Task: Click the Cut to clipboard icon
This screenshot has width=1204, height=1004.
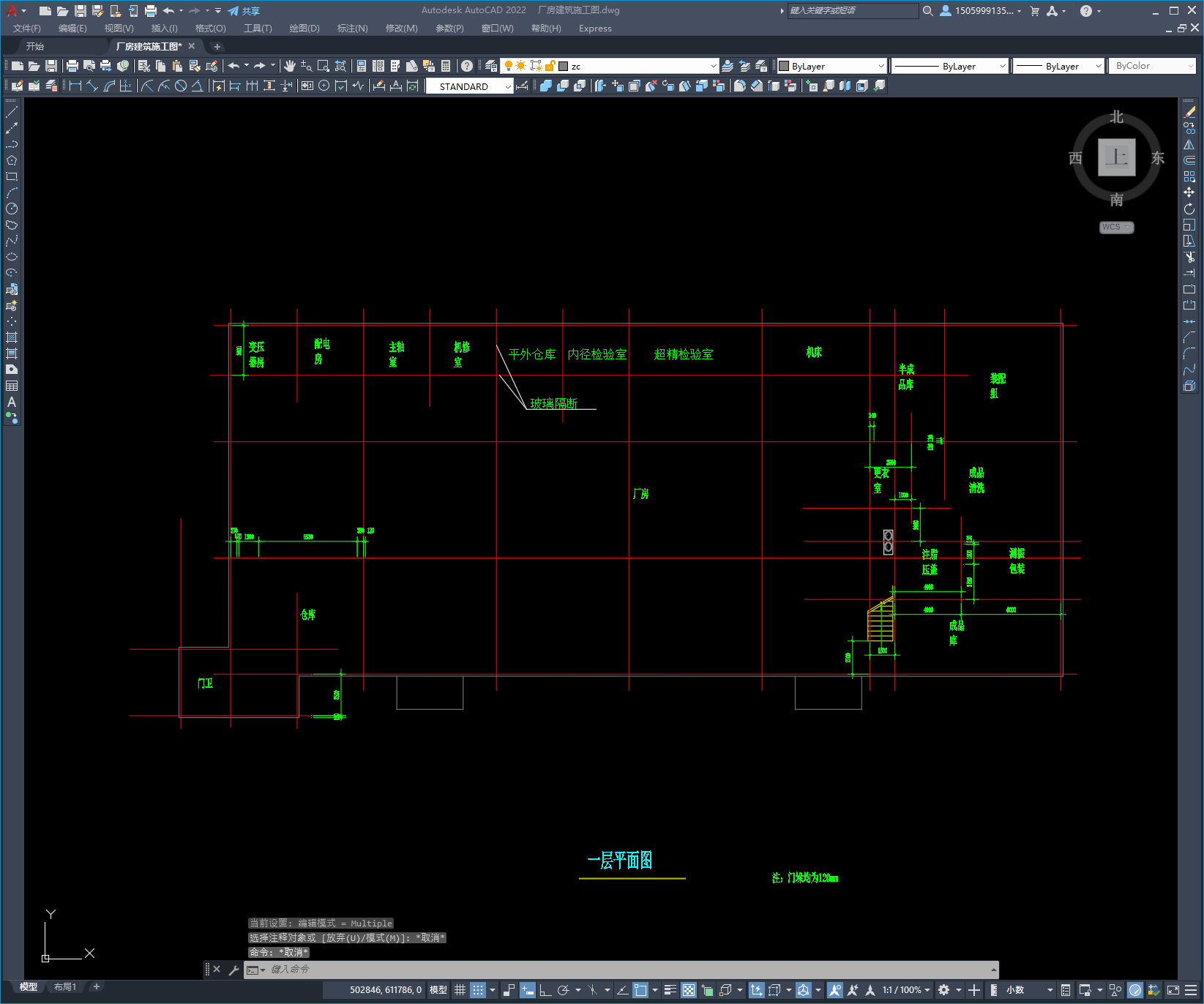Action: 144,66
